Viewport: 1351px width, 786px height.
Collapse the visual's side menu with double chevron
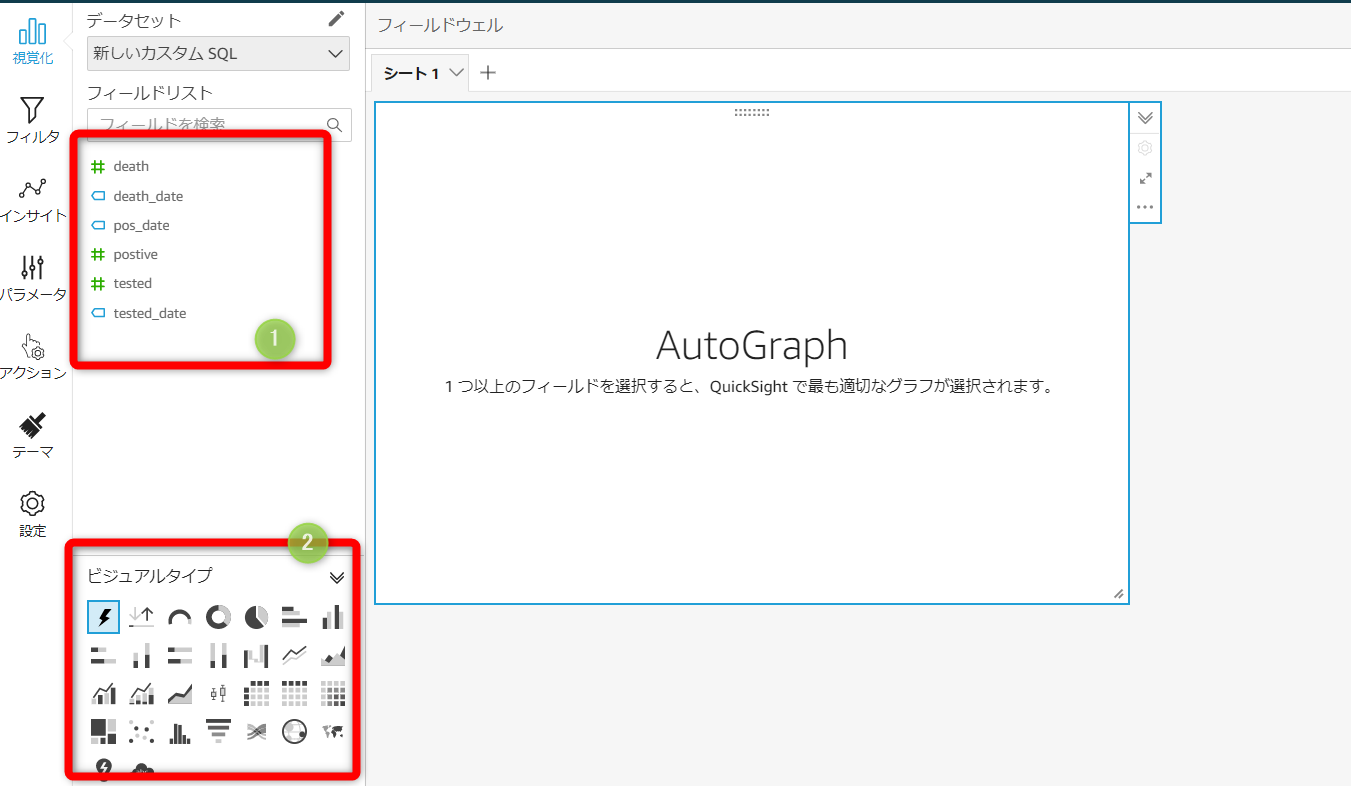click(1145, 117)
